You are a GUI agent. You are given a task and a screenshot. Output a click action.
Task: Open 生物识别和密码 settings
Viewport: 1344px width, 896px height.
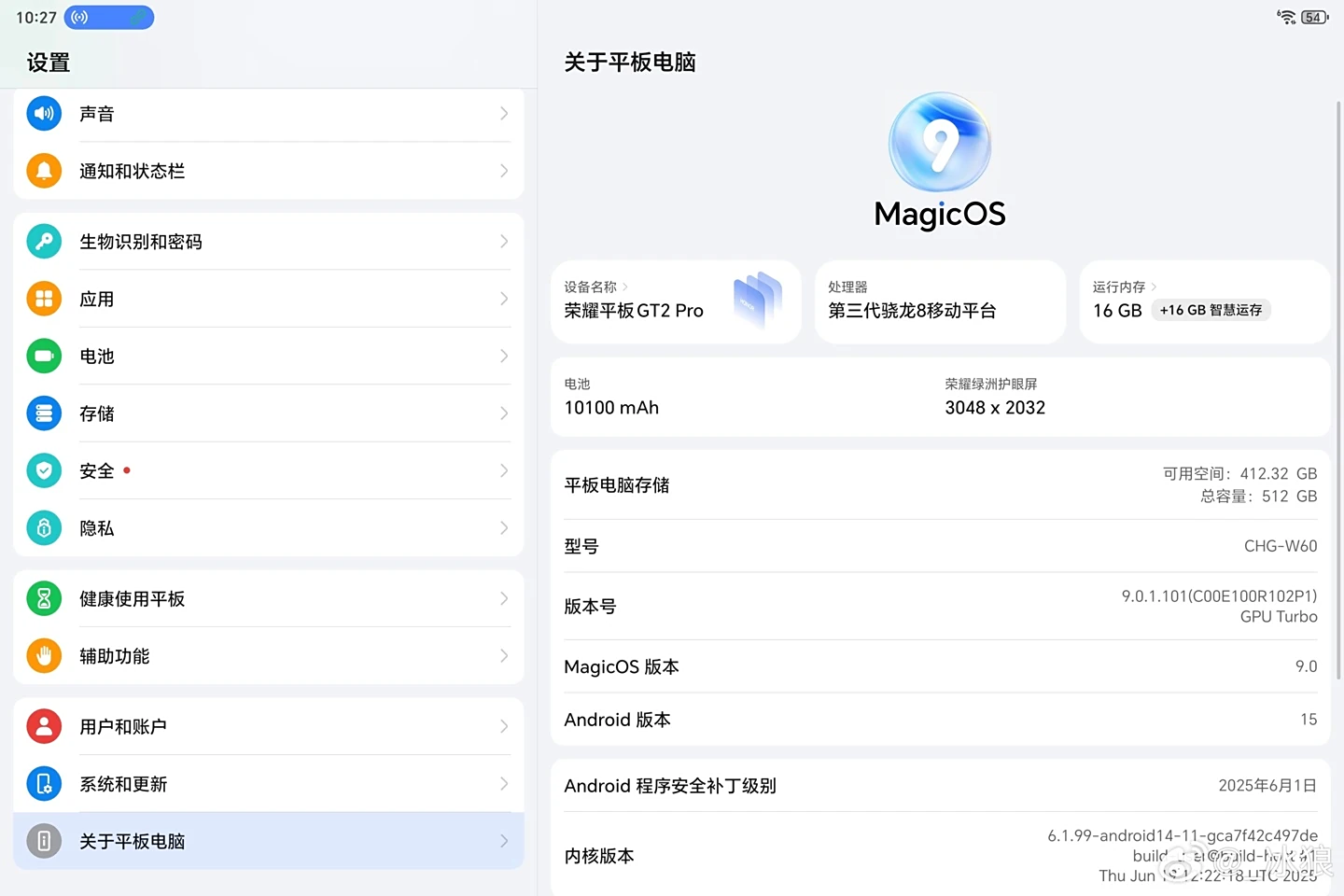pos(269,242)
